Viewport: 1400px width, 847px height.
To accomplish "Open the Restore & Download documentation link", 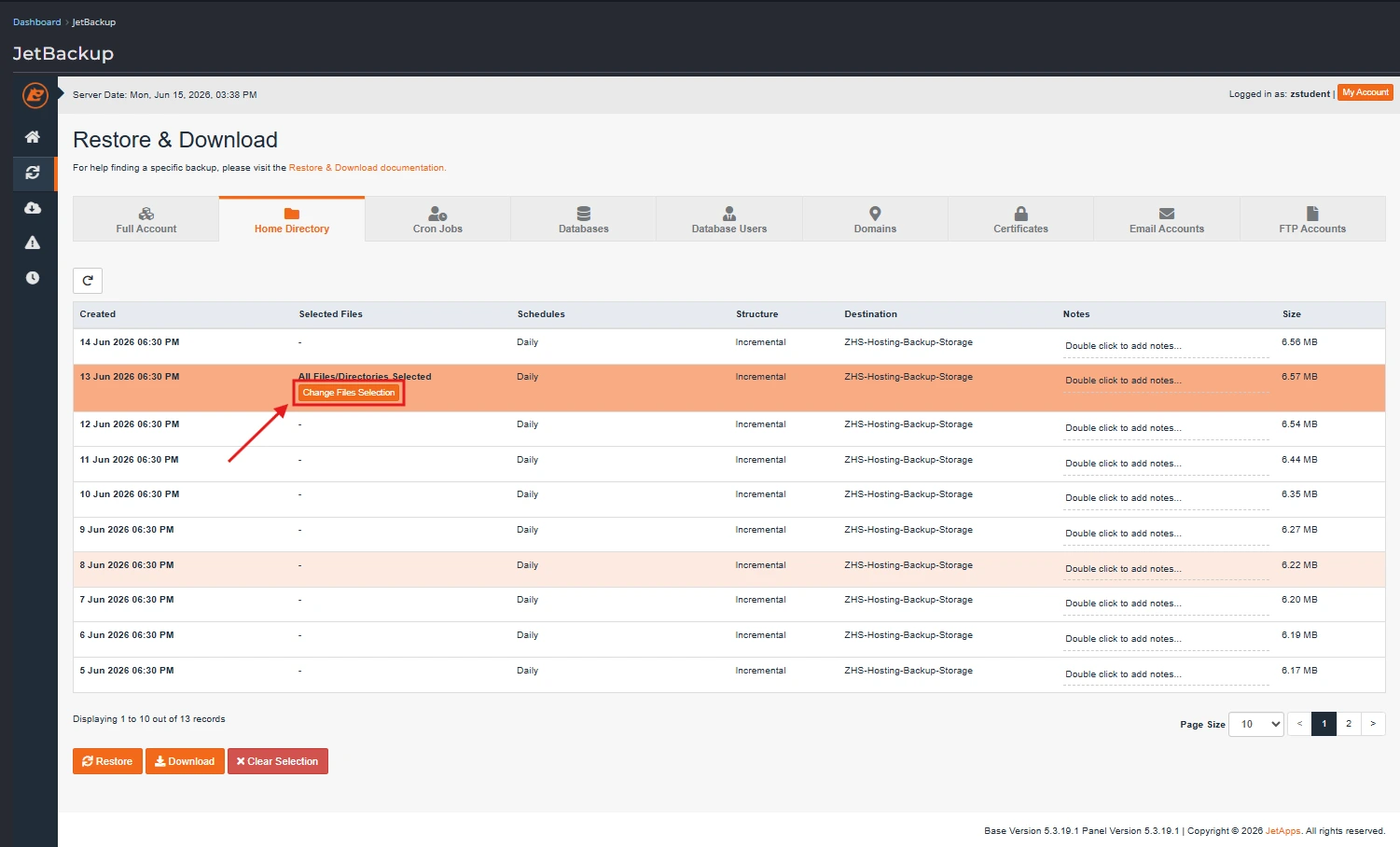I will tap(367, 168).
